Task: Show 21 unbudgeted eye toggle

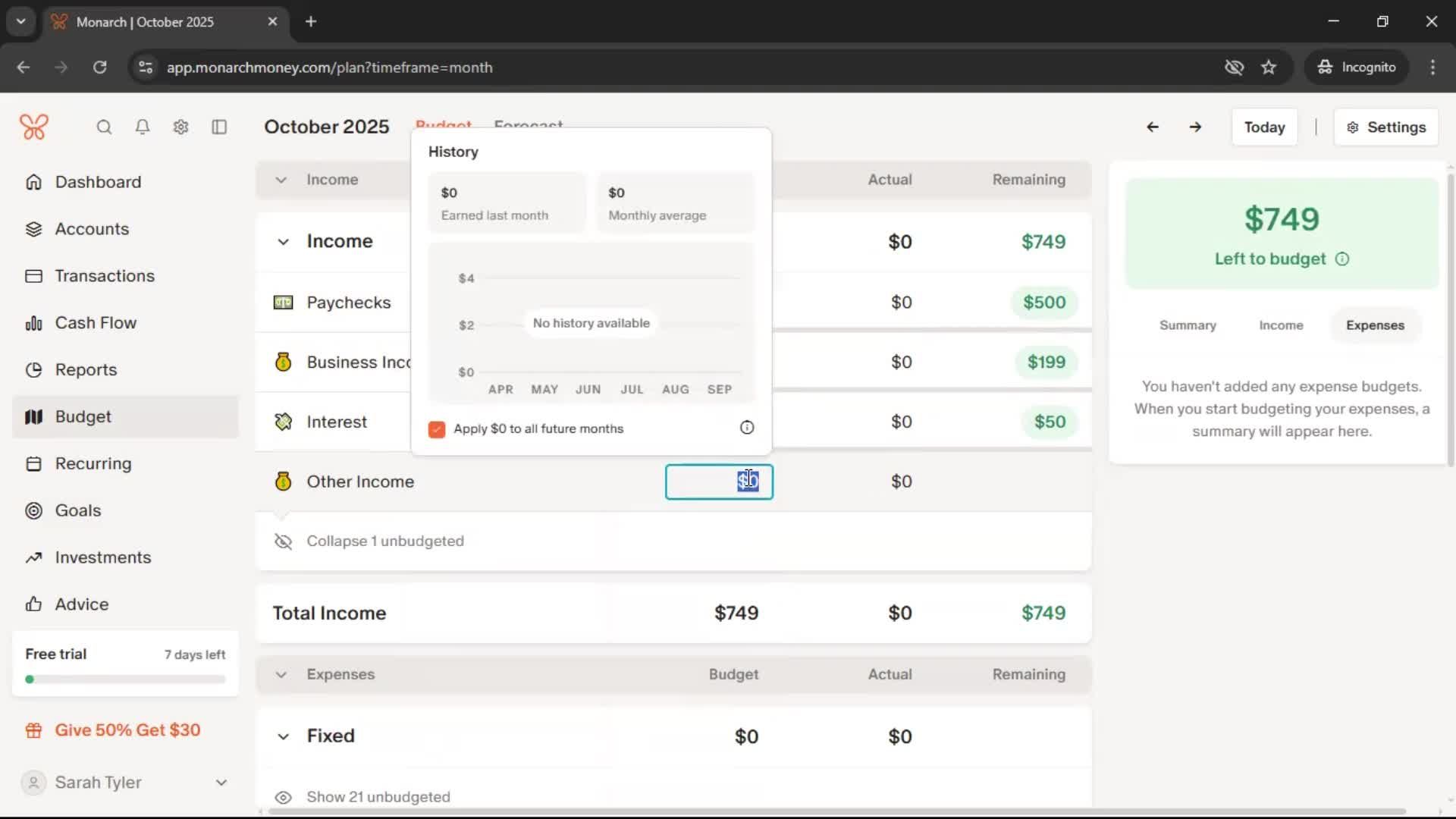Action: [283, 797]
